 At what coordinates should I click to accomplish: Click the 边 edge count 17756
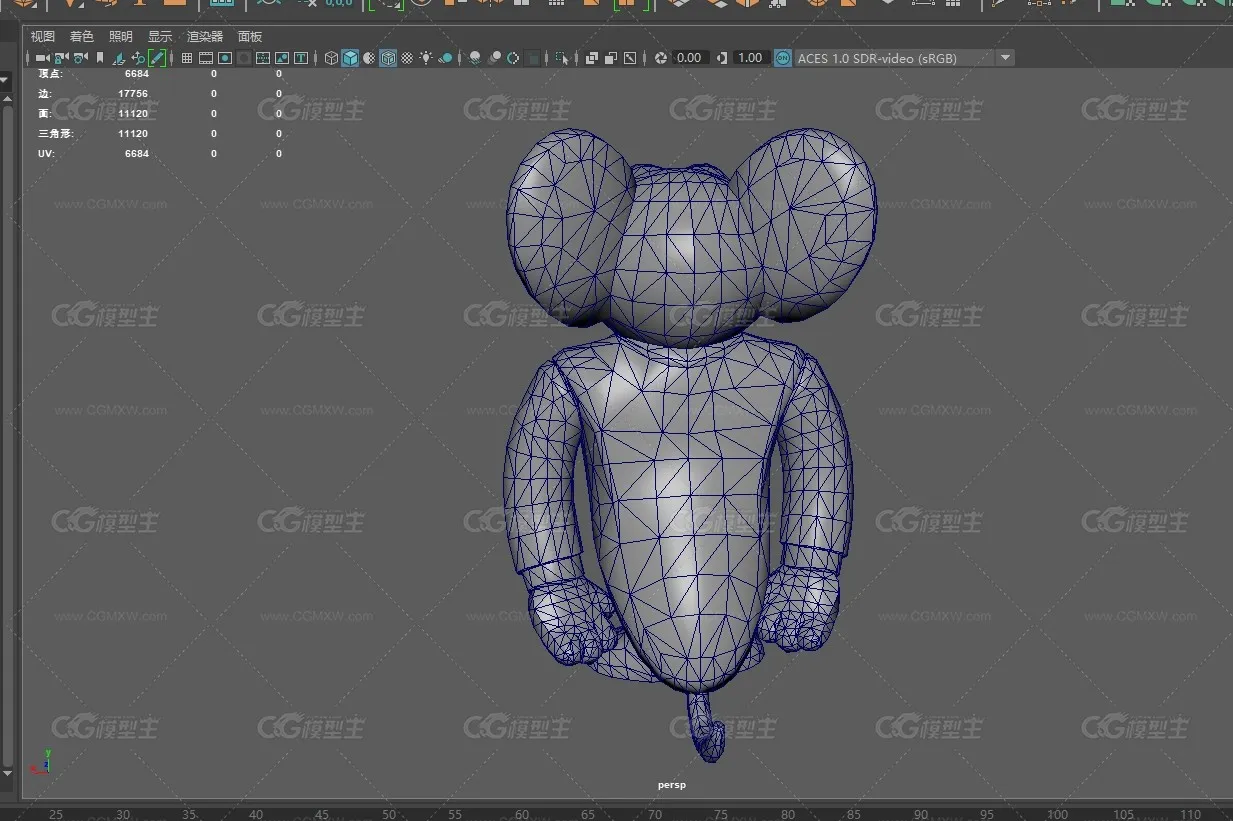133,94
